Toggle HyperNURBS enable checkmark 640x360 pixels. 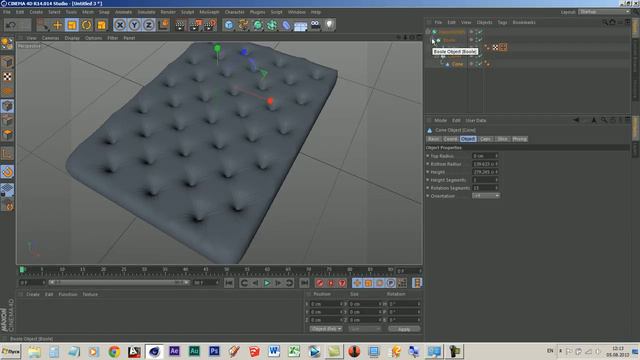tap(480, 32)
